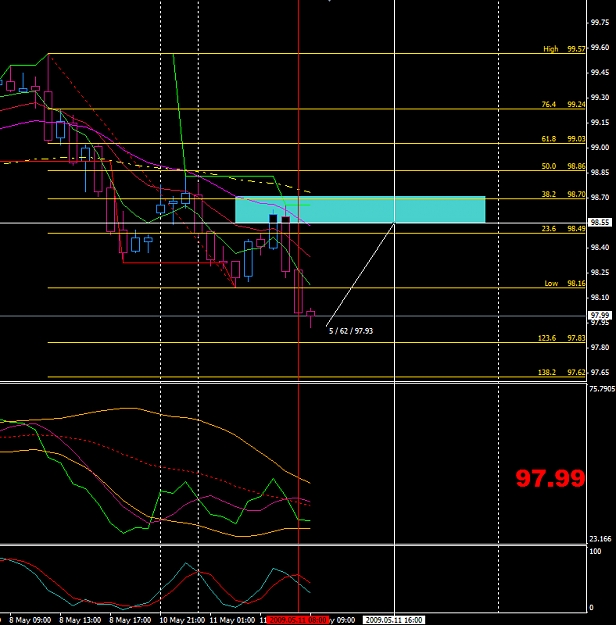Click the "5 / 62 / 97.93" trendline annotation
Viewport: 616px width, 625px height.
pyautogui.click(x=351, y=331)
